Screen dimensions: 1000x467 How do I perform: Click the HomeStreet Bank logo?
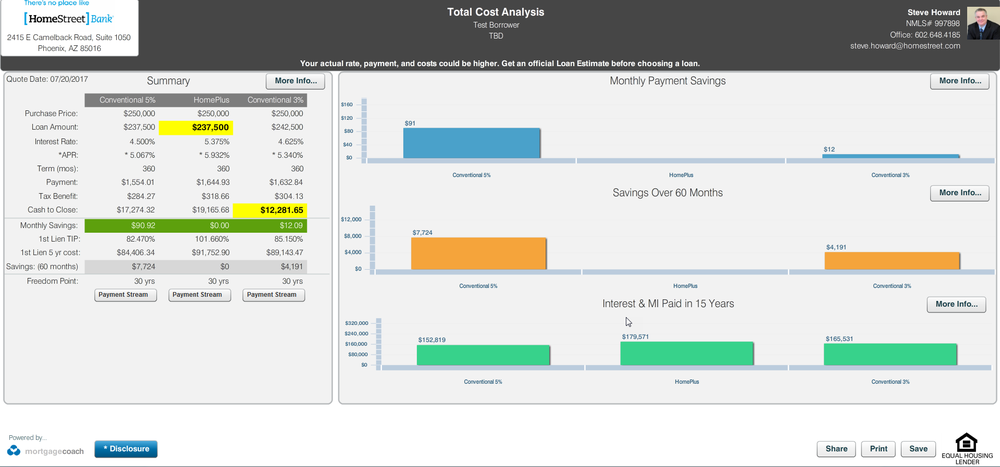pyautogui.click(x=67, y=17)
